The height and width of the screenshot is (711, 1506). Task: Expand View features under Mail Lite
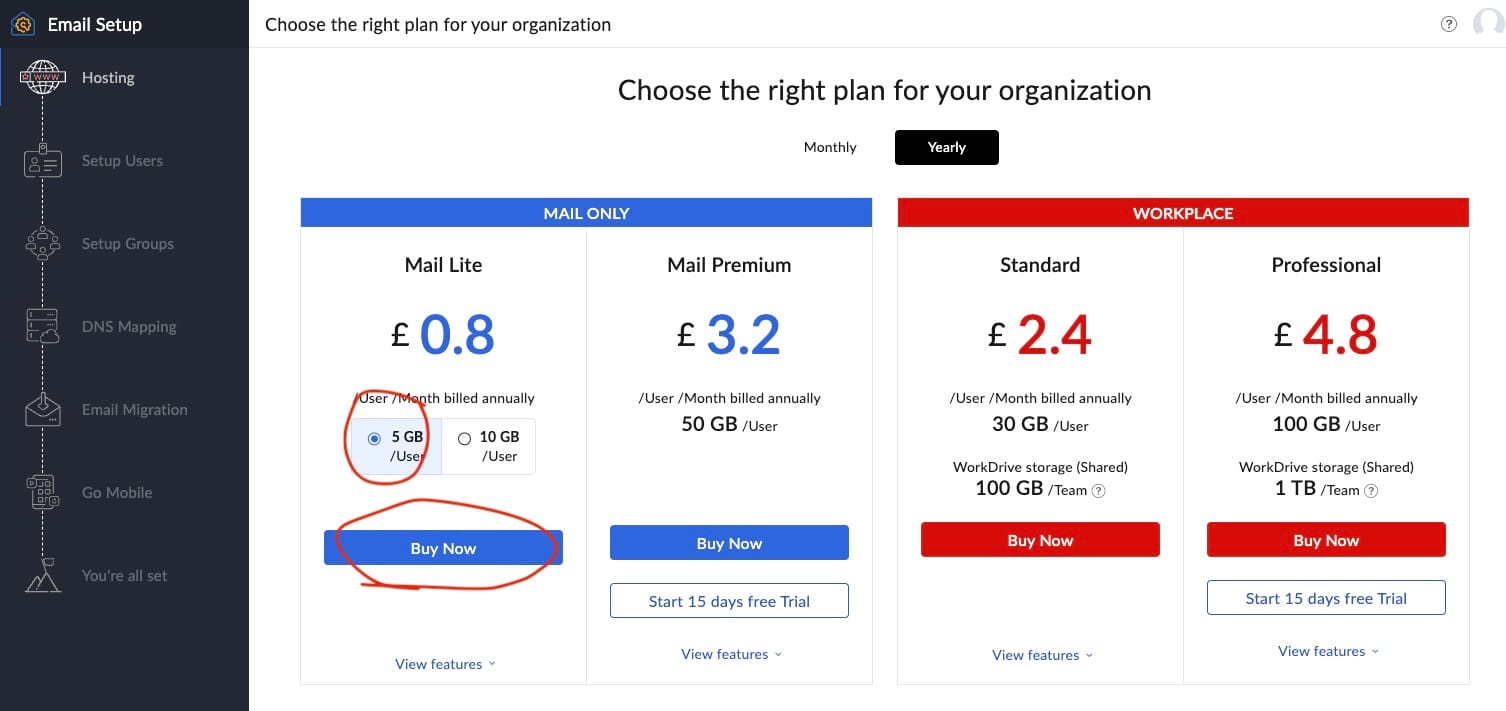(445, 664)
